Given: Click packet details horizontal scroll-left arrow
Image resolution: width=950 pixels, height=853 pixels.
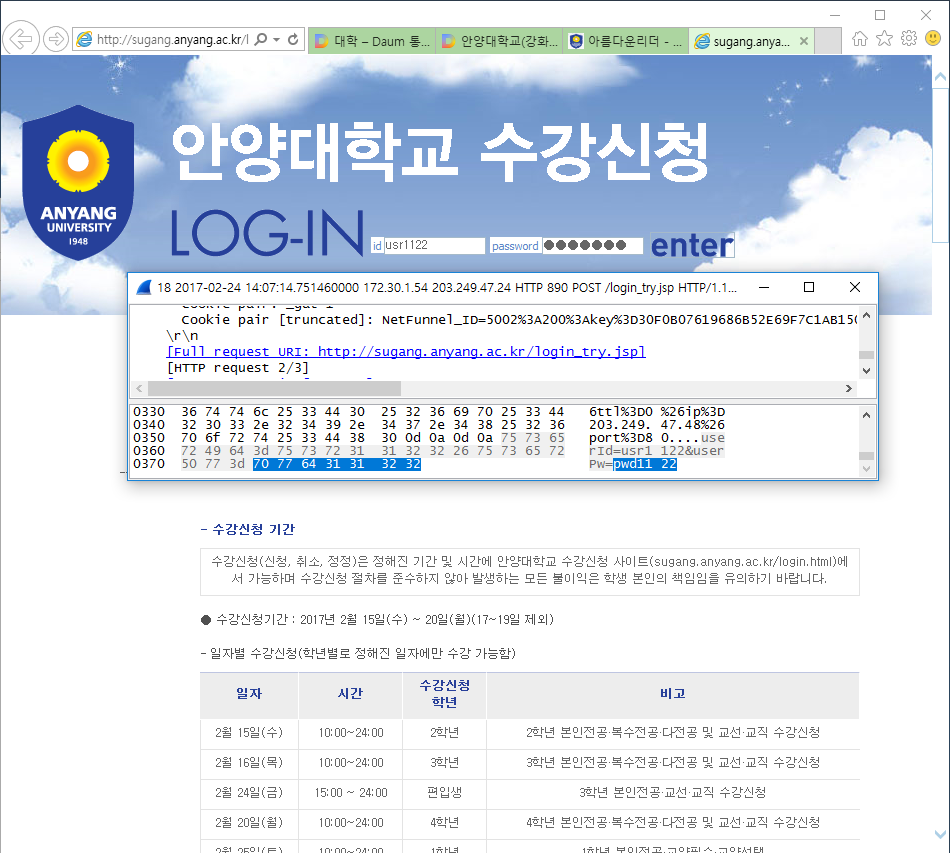Looking at the screenshot, I should pyautogui.click(x=139, y=388).
